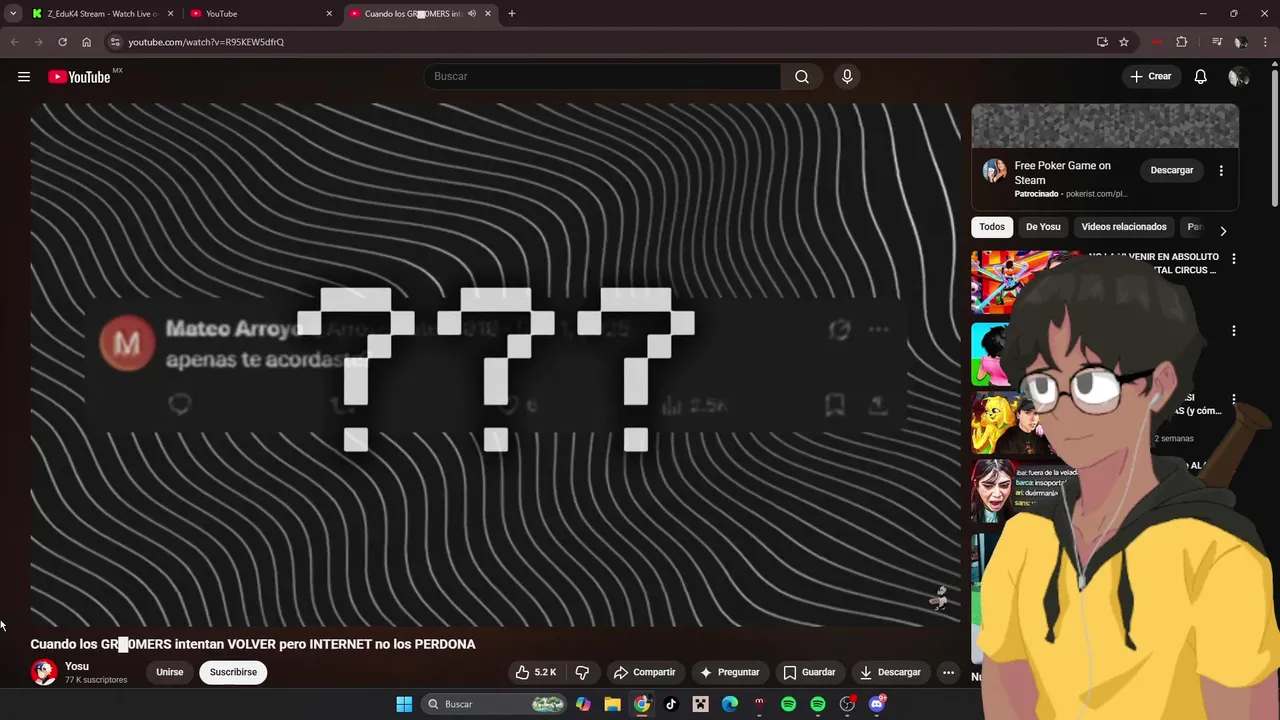This screenshot has width=1280, height=720.
Task: Click the search magnifier button
Action: pos(802,77)
